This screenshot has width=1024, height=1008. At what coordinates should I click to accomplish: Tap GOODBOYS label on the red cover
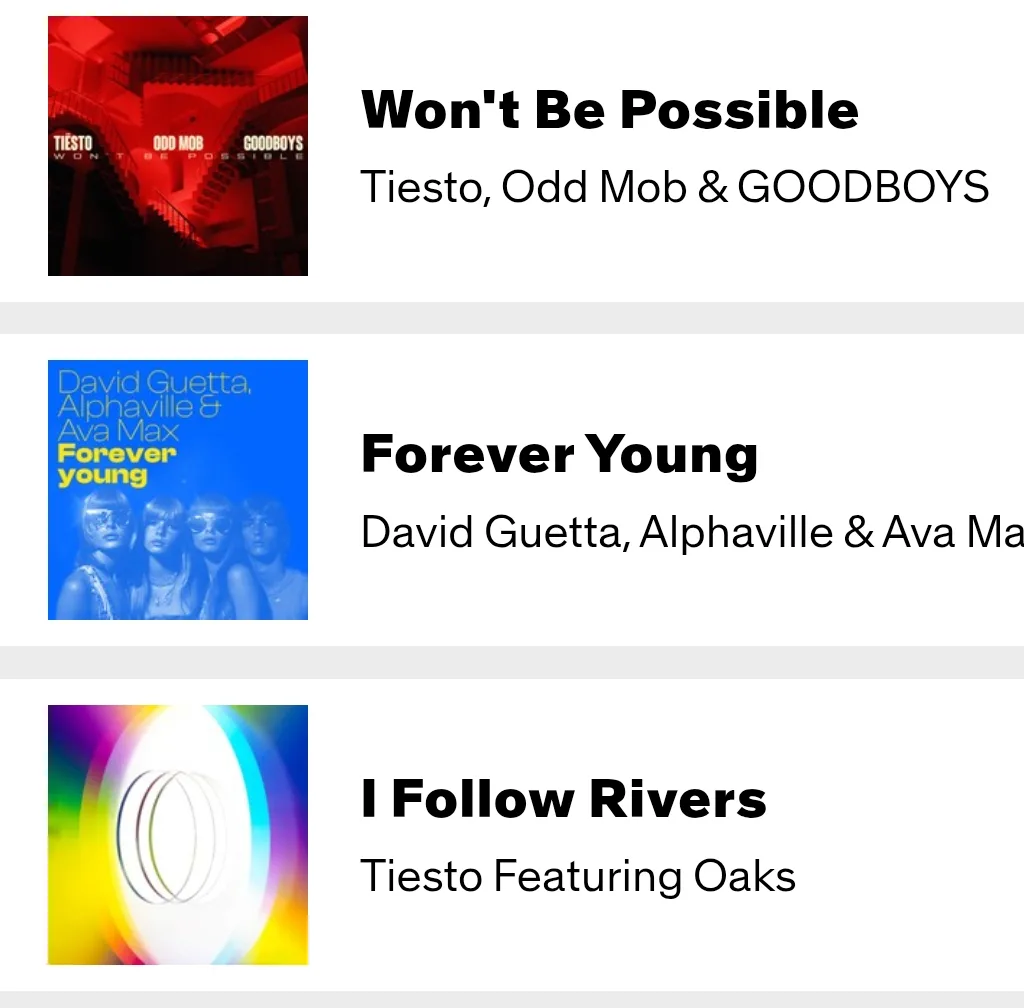[x=273, y=144]
